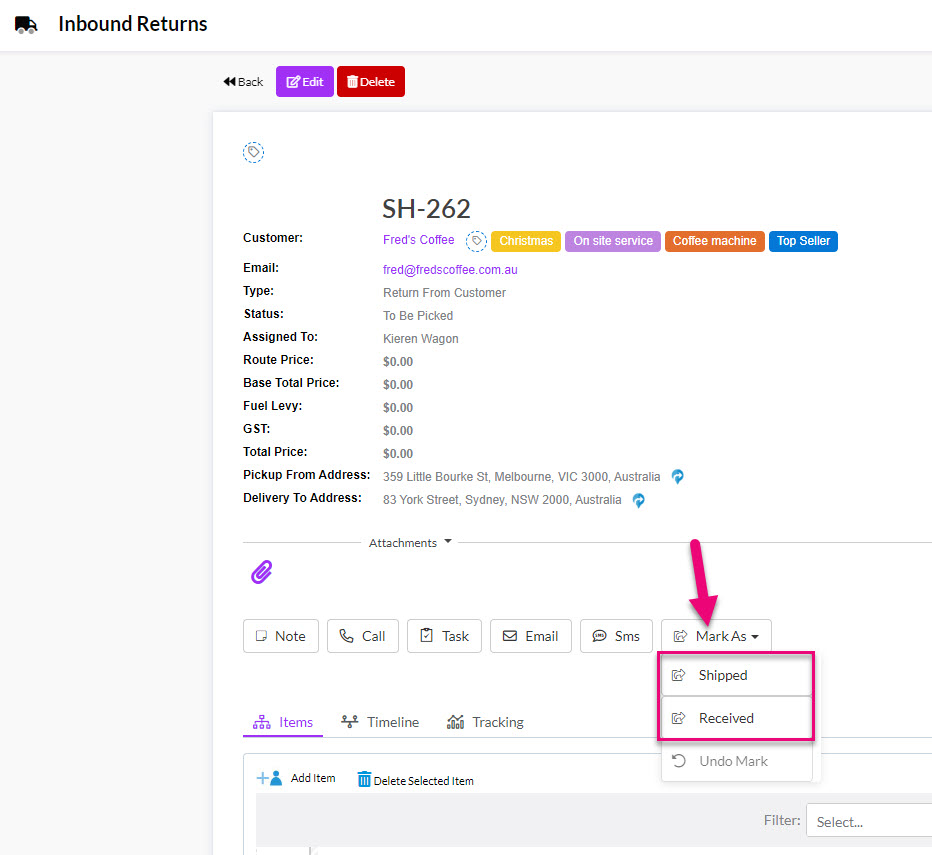Click the pickup address 359 Little Bourke St
The image size is (932, 855).
(521, 477)
